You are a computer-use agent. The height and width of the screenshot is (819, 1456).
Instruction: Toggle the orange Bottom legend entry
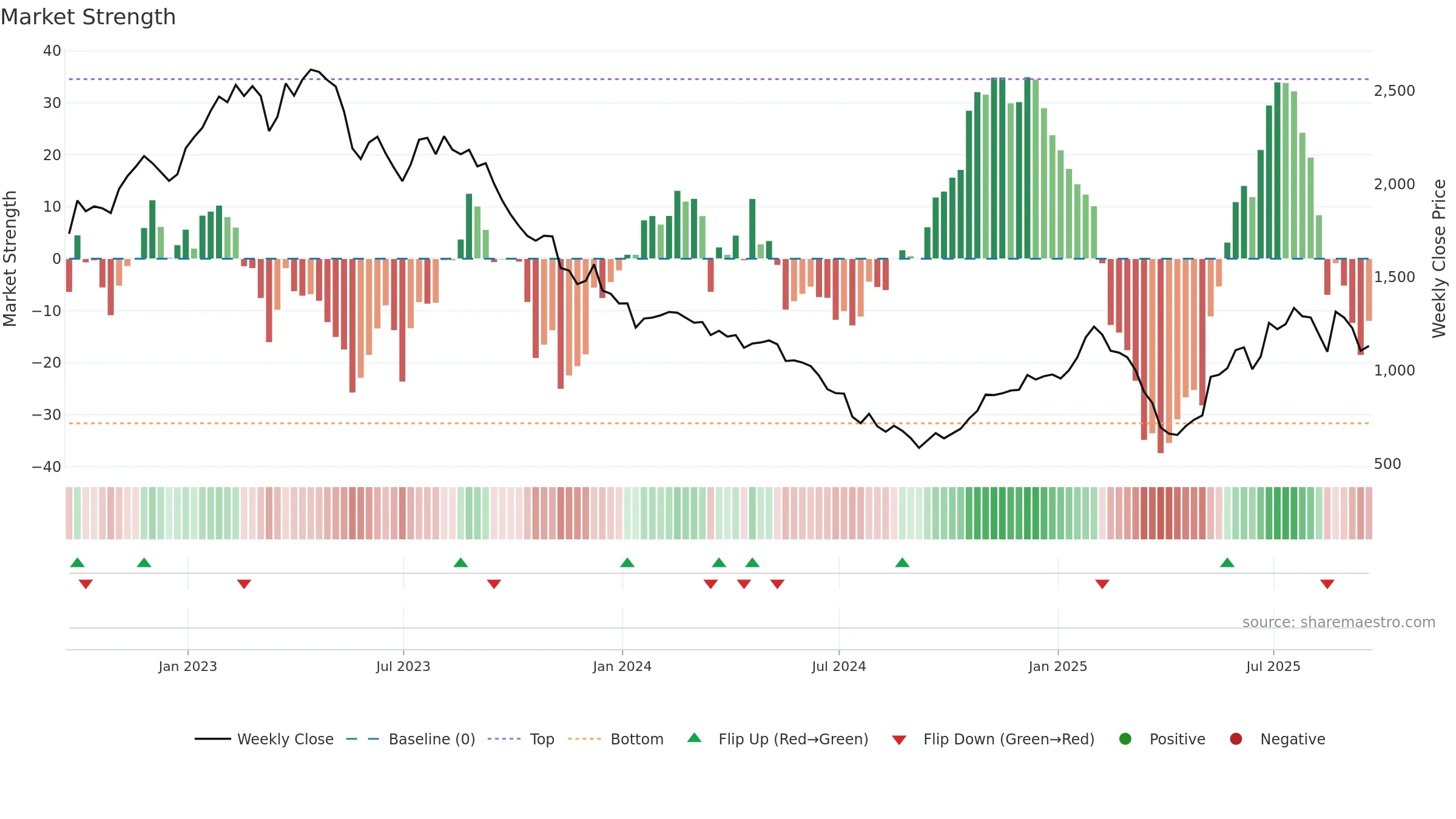(616, 739)
